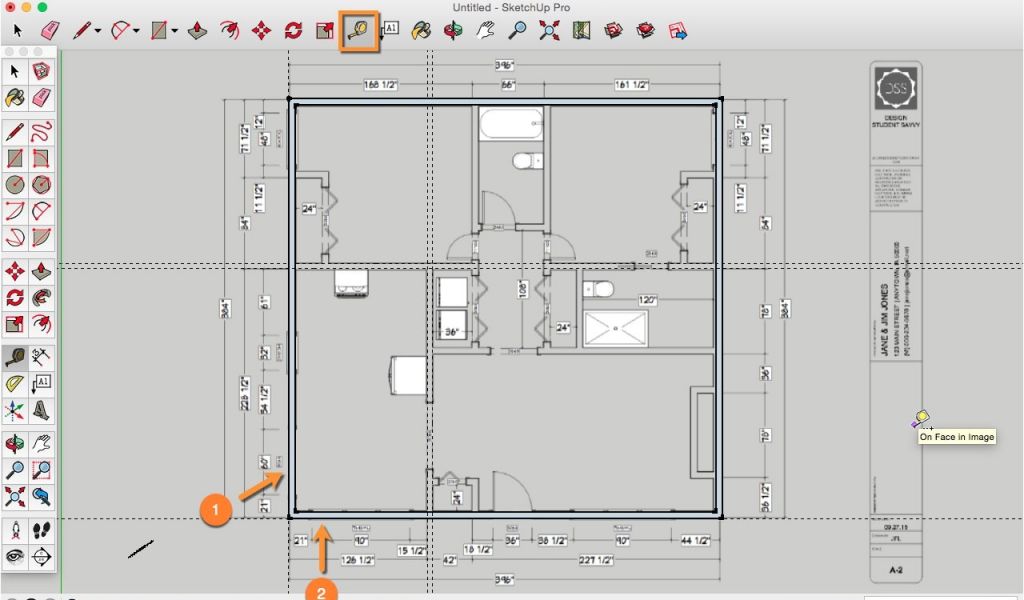Activate the Follow Me tool
The image size is (1024, 600).
pos(41,297)
